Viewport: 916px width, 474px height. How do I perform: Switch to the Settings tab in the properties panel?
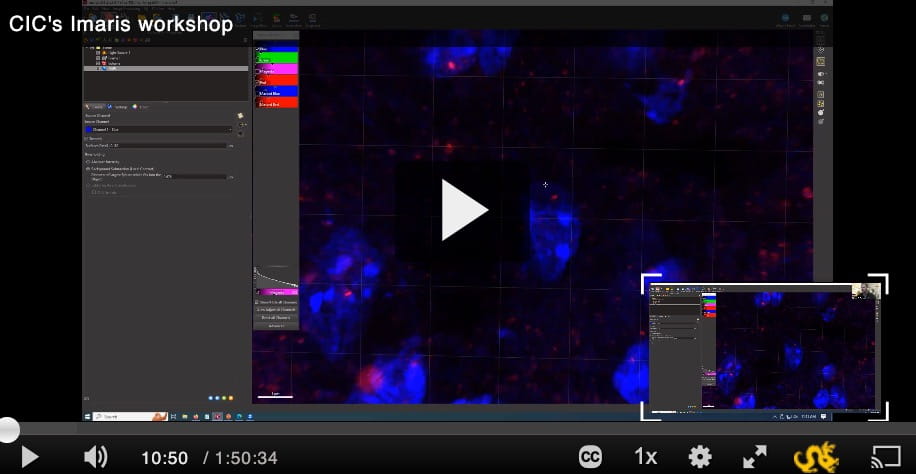point(119,107)
